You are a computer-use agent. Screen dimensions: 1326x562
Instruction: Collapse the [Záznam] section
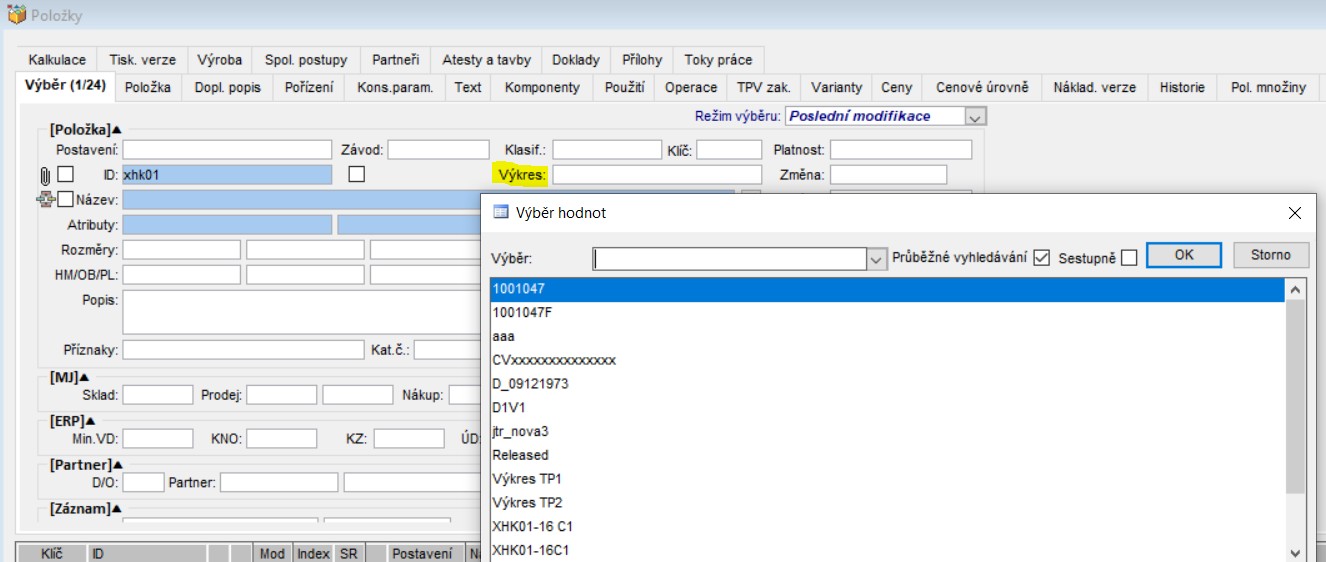115,510
